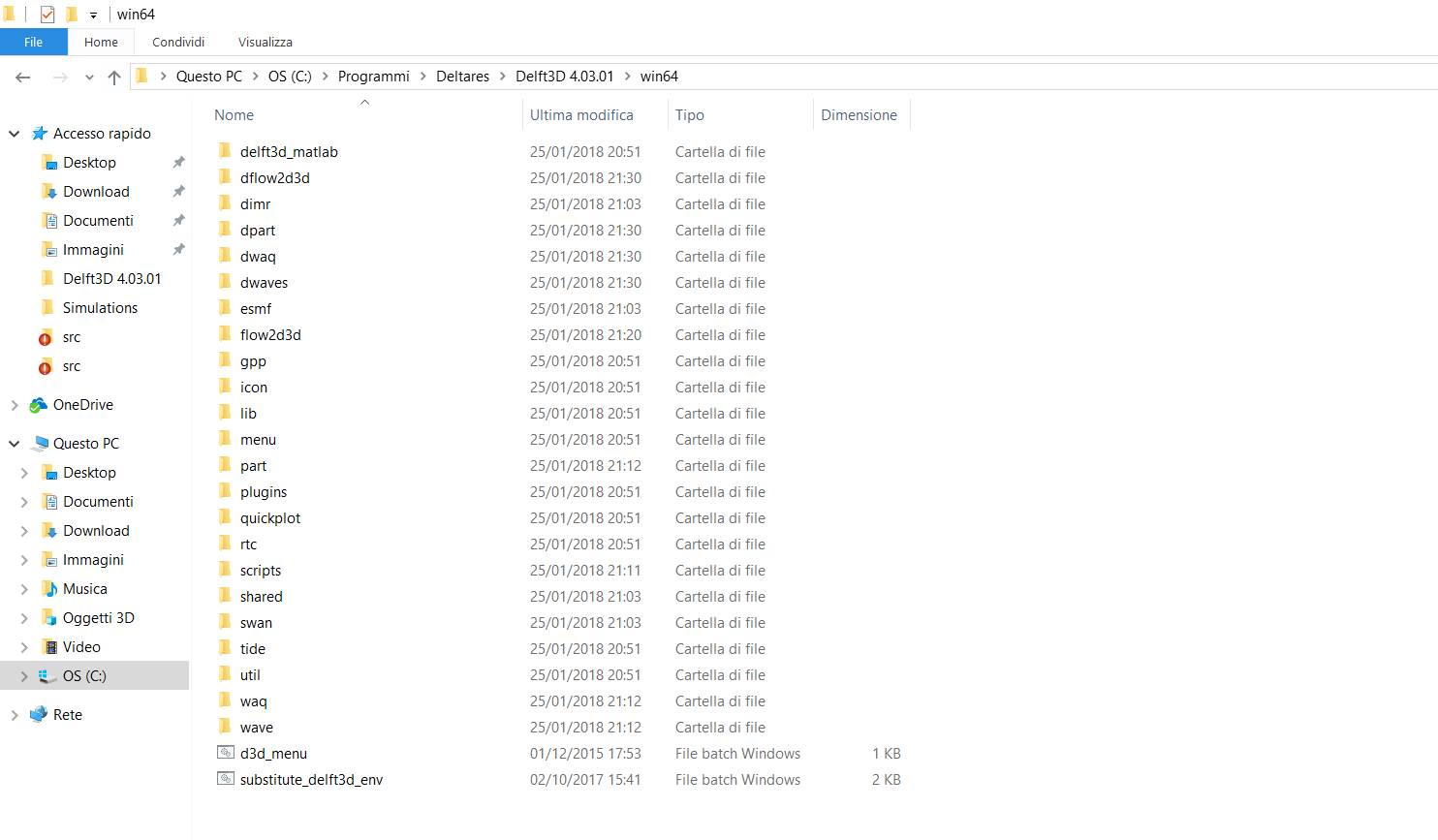
Task: Select the Video icon in sidebar
Action: tap(49, 647)
